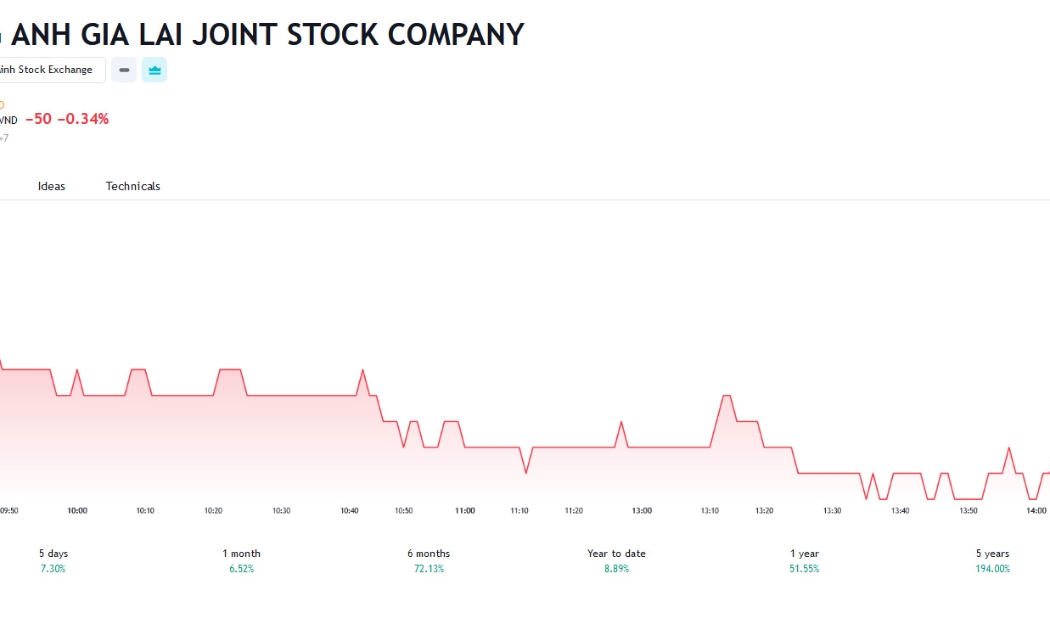Click the 7.30% five-day return
Viewport: 1050px width, 630px height.
pos(53,569)
